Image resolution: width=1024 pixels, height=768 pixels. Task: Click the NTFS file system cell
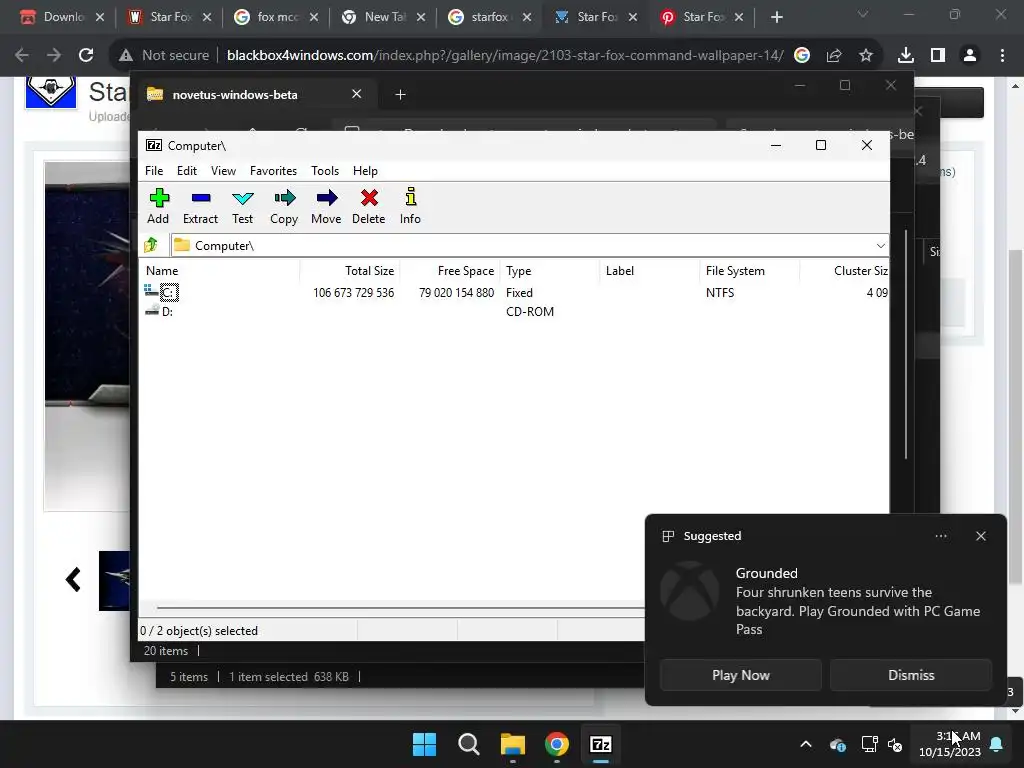click(720, 293)
